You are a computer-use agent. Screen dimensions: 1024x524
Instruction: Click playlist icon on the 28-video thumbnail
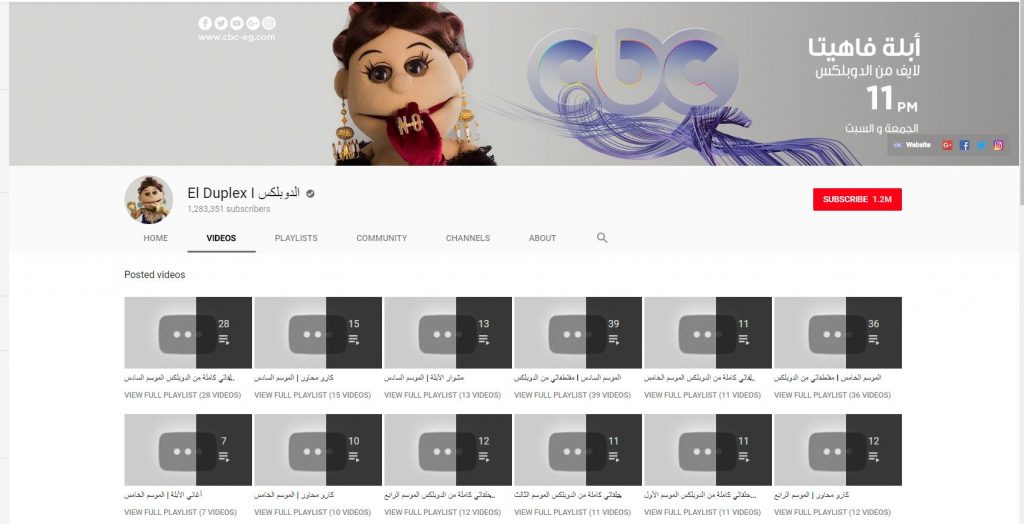pyautogui.click(x=223, y=339)
